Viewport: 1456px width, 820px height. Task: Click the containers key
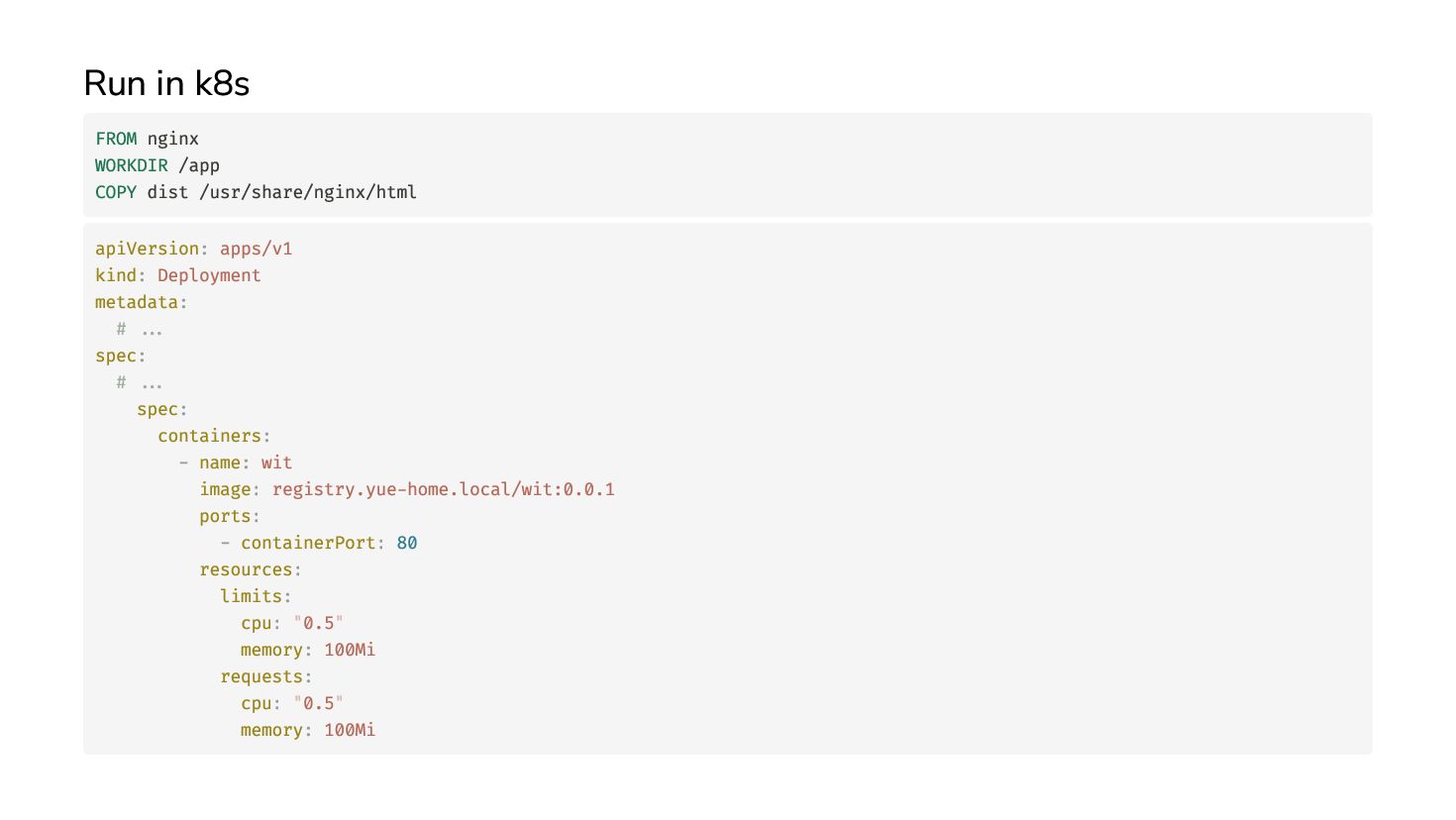tap(209, 436)
